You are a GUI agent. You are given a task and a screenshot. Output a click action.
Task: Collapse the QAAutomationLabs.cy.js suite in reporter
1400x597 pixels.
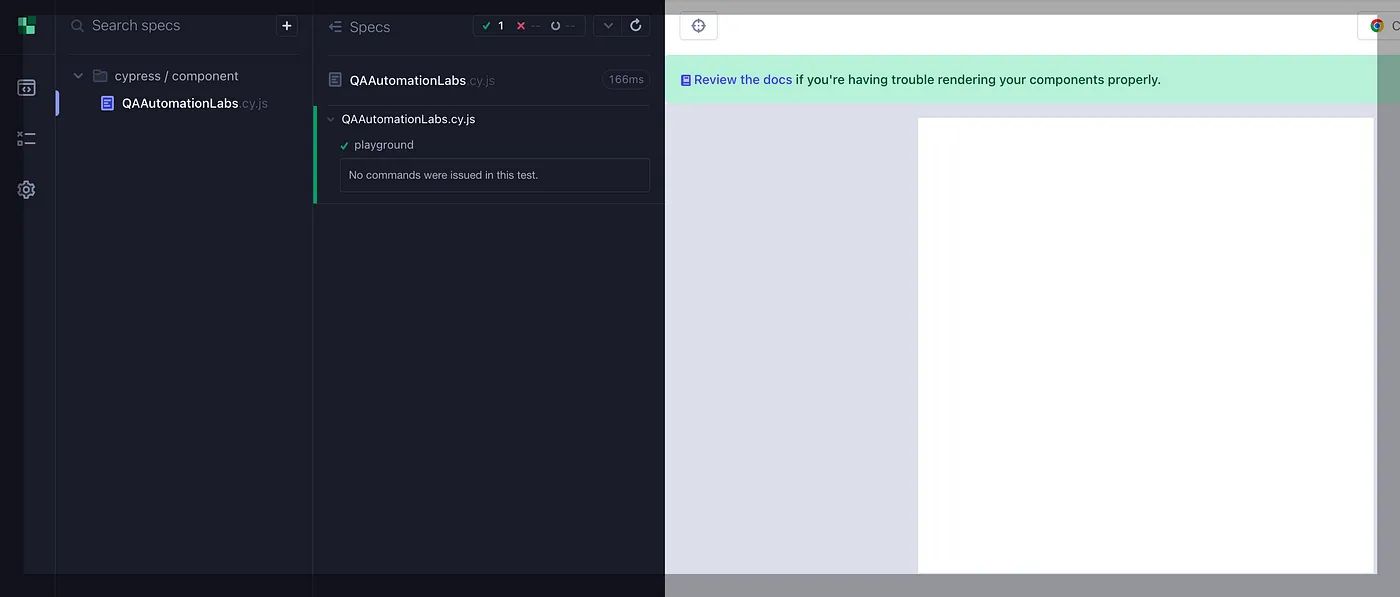pyautogui.click(x=330, y=118)
